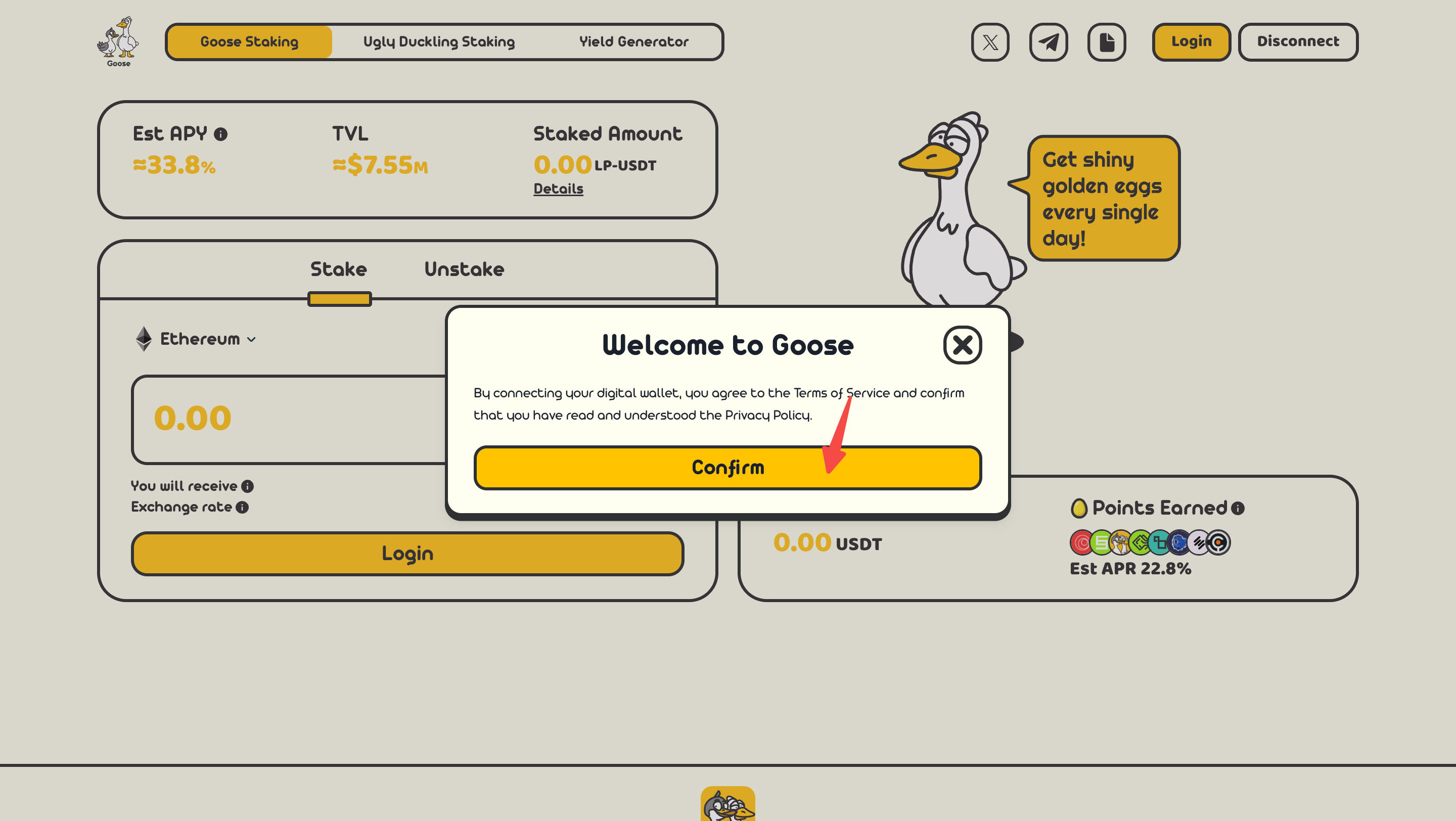The image size is (1456, 821).
Task: Click the Disconnect button
Action: pyautogui.click(x=1298, y=42)
